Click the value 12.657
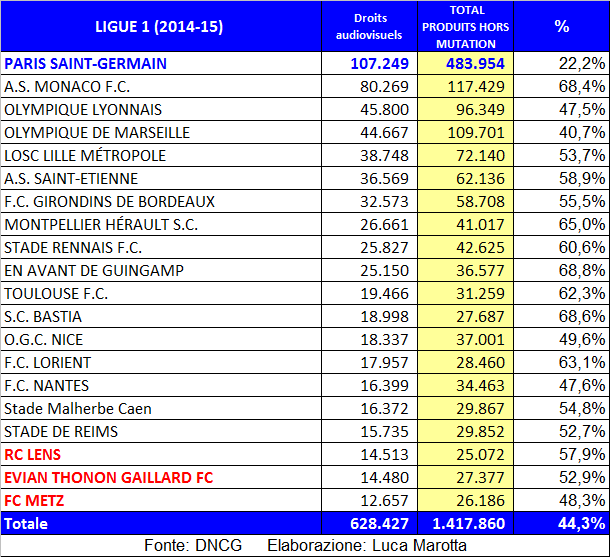The width and height of the screenshot is (610, 557). click(384, 500)
